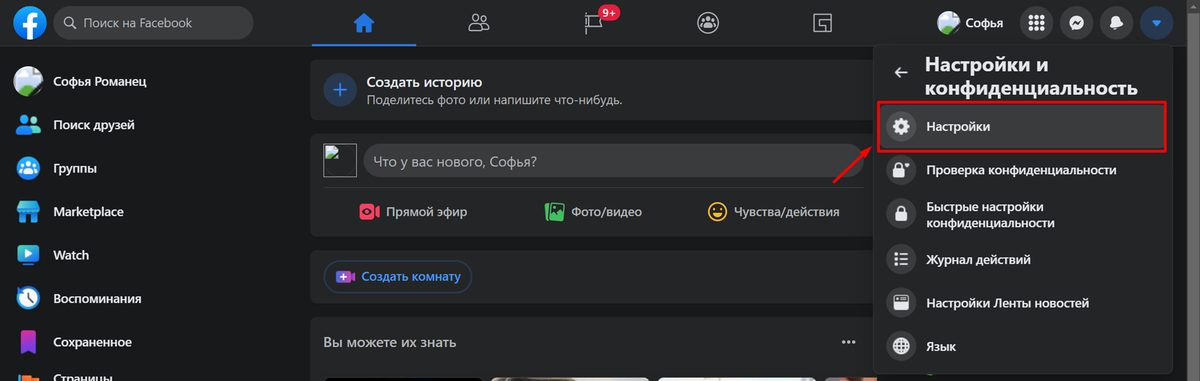This screenshot has height=381, width=1200.
Task: Click the find friends icon in sidebar
Action: tap(27, 125)
